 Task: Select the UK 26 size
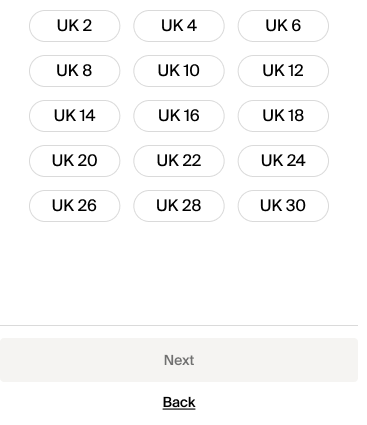tap(74, 206)
